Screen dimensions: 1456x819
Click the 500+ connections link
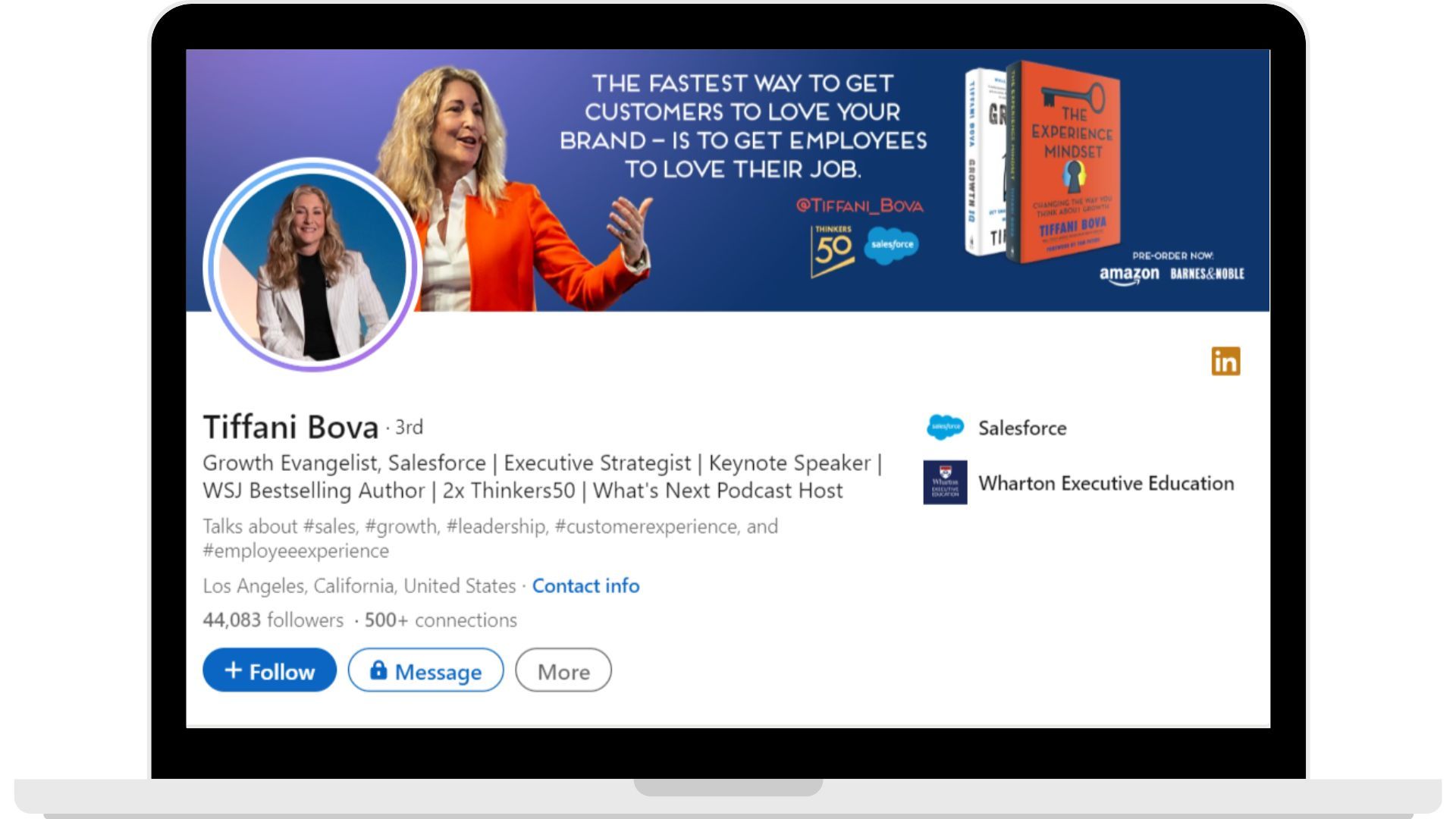pos(439,620)
